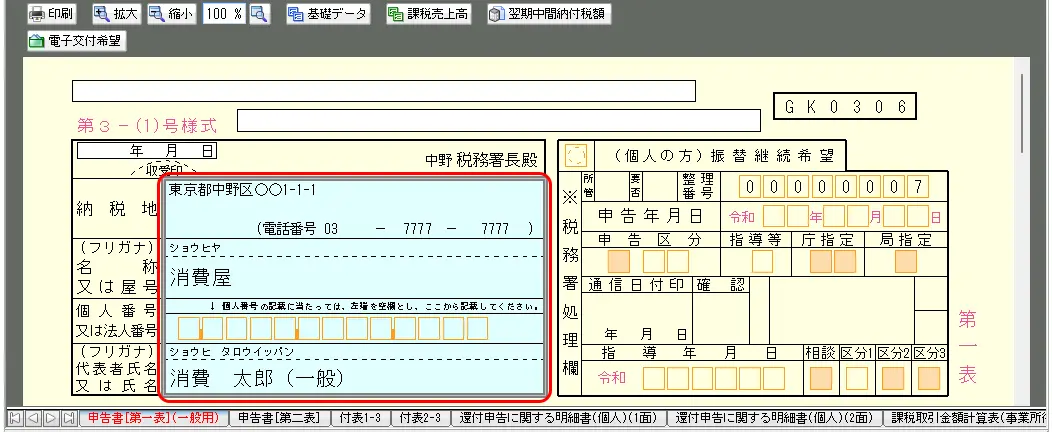Jump to the last sheet tab arrow
1052x432 pixels.
click(x=67, y=418)
